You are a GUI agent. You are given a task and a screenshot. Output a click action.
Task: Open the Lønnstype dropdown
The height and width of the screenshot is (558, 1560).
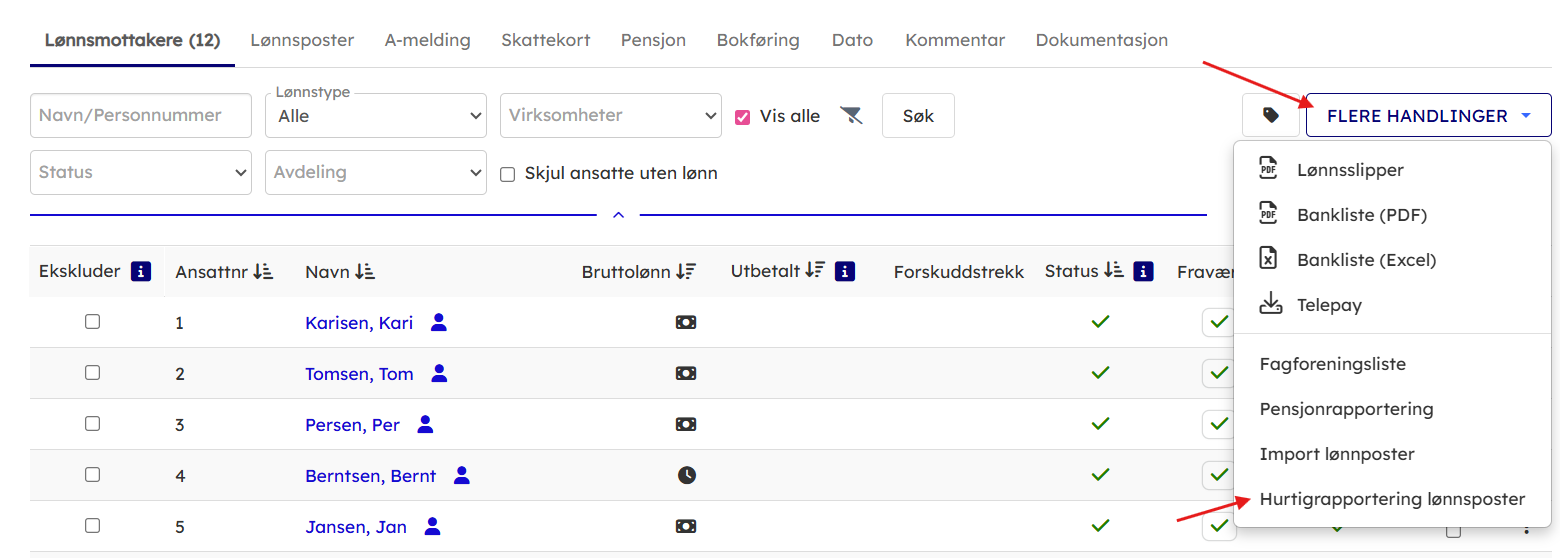[x=375, y=116]
